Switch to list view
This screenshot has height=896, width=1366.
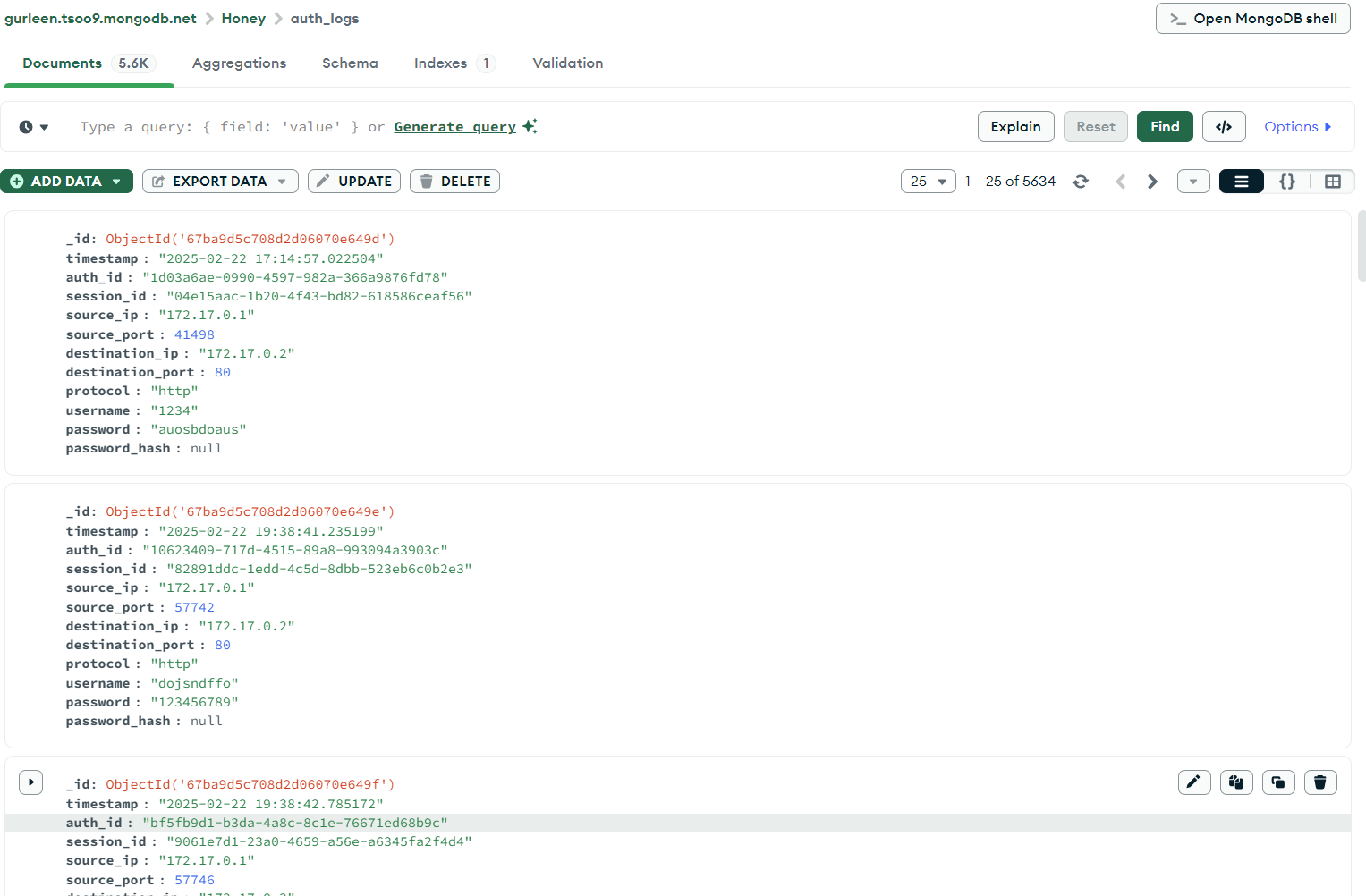(1242, 182)
